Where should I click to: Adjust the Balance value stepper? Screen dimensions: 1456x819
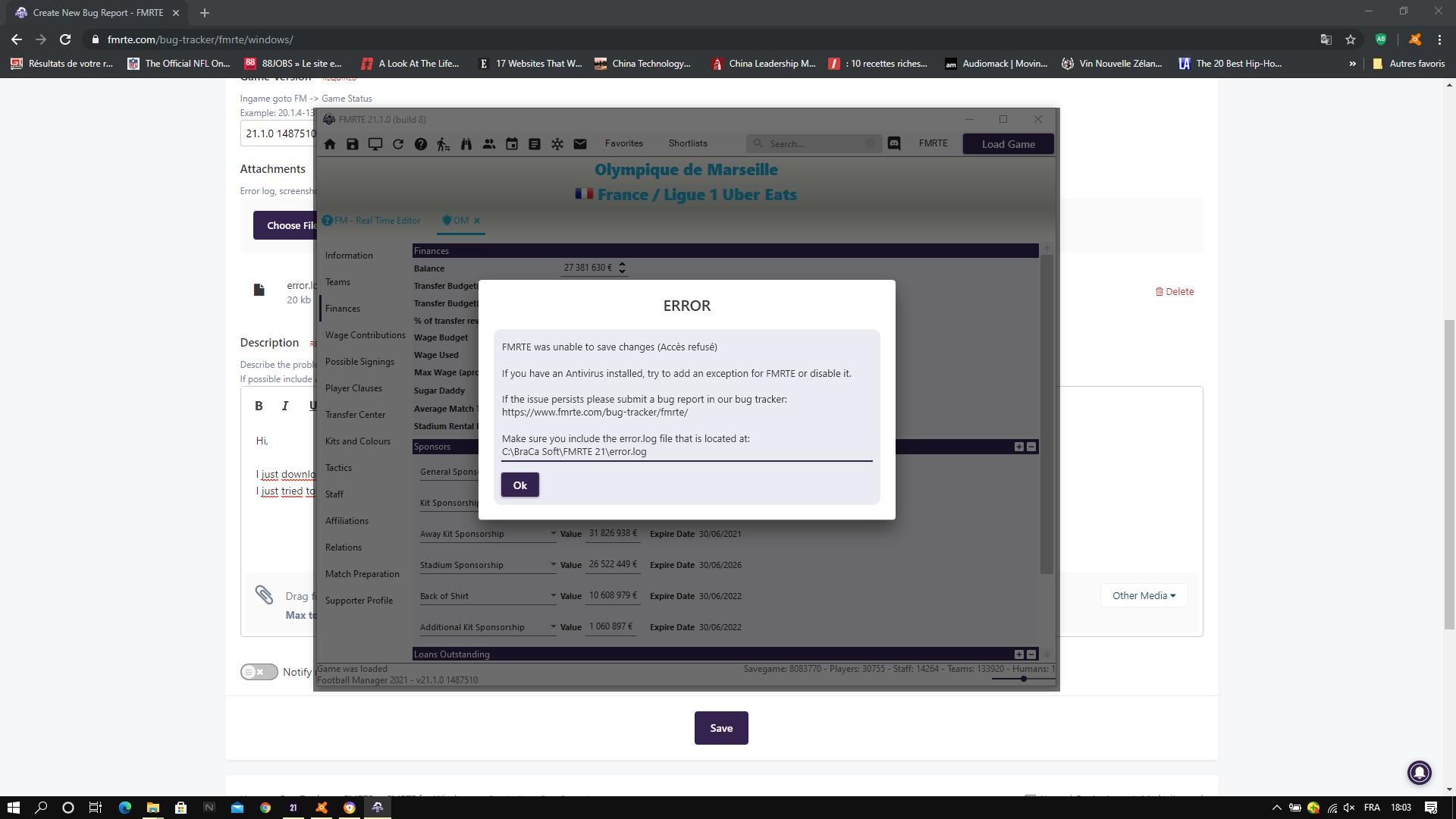pyautogui.click(x=623, y=268)
